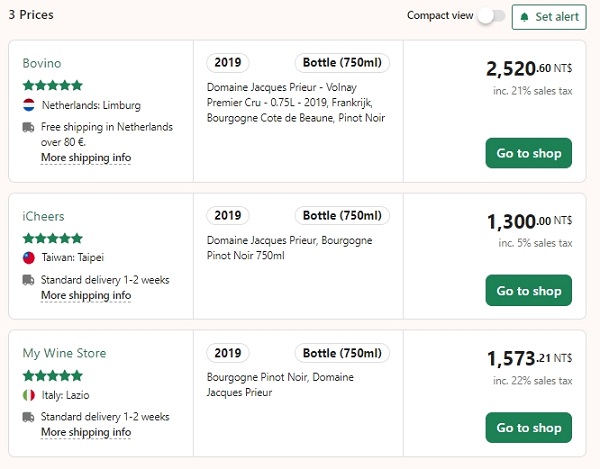600x469 pixels.
Task: Click the Set alert button
Action: pos(549,17)
